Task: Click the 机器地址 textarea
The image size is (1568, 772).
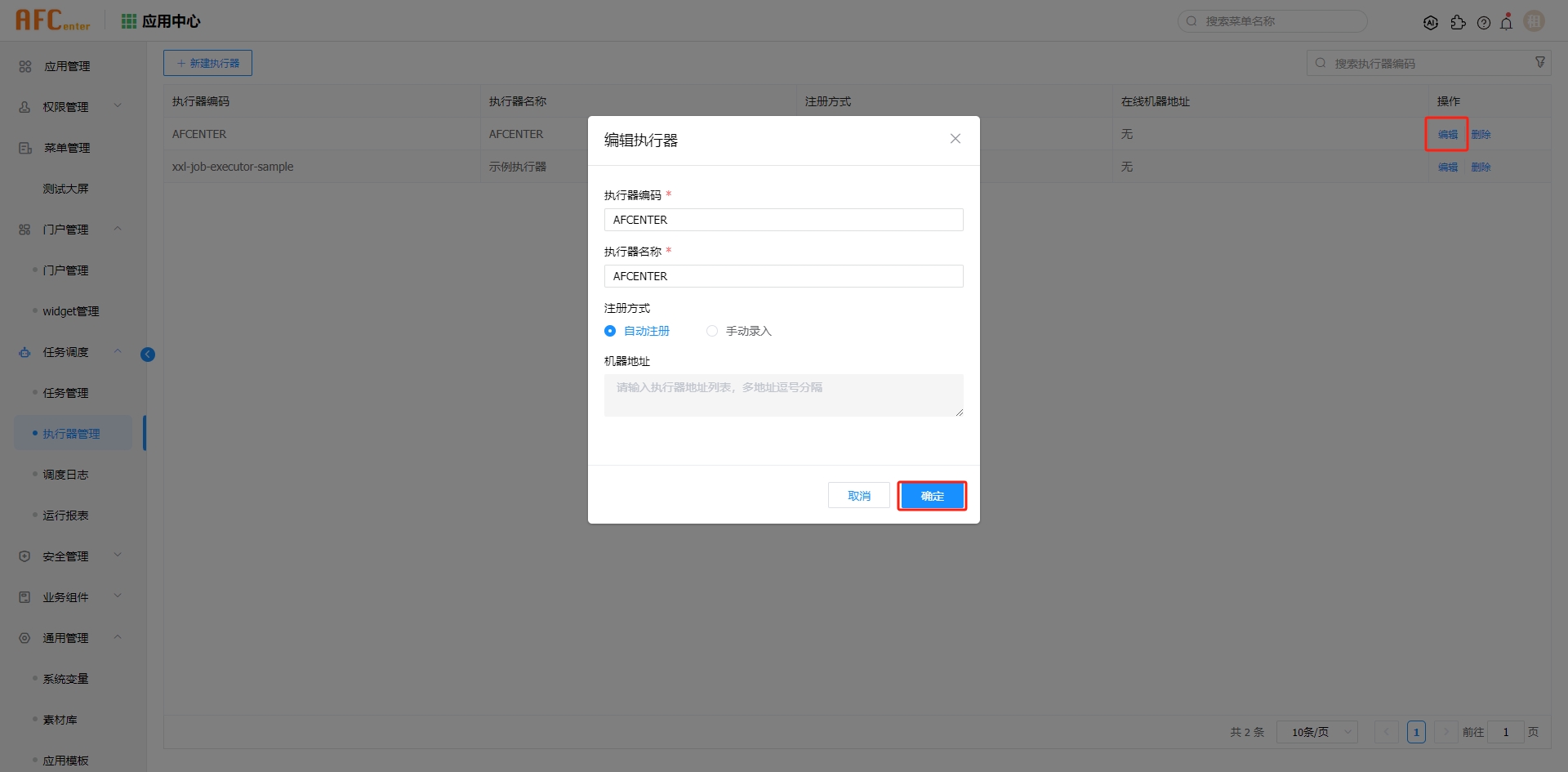Action: pyautogui.click(x=784, y=395)
